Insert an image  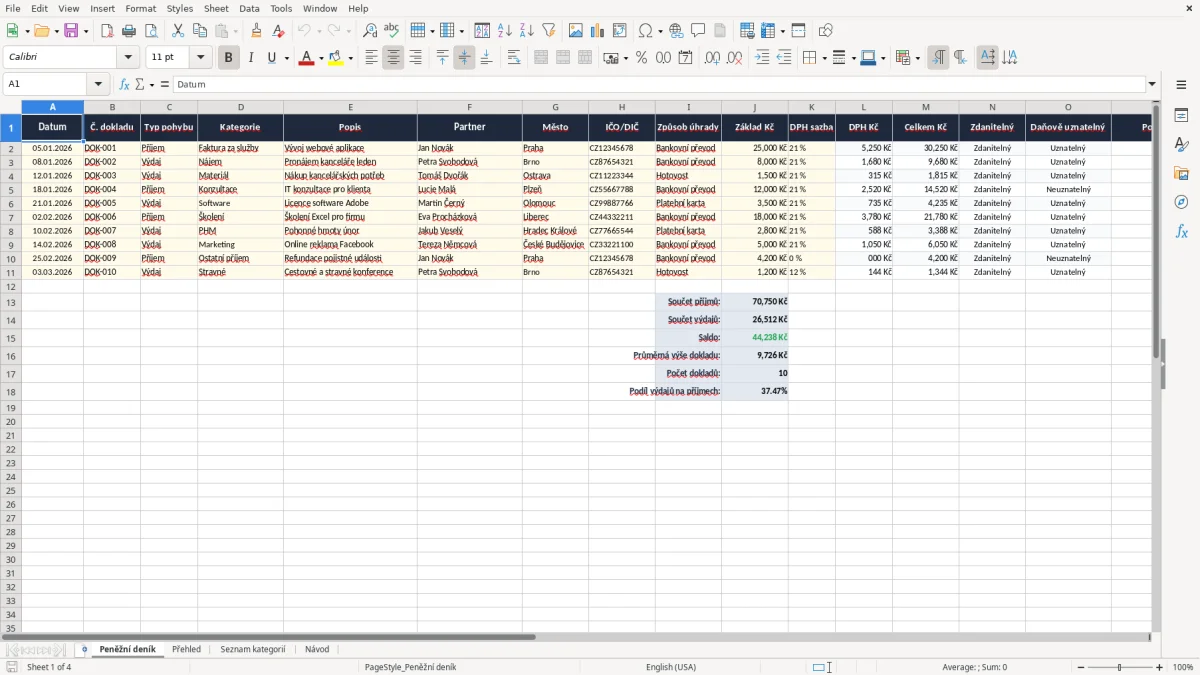pos(576,31)
